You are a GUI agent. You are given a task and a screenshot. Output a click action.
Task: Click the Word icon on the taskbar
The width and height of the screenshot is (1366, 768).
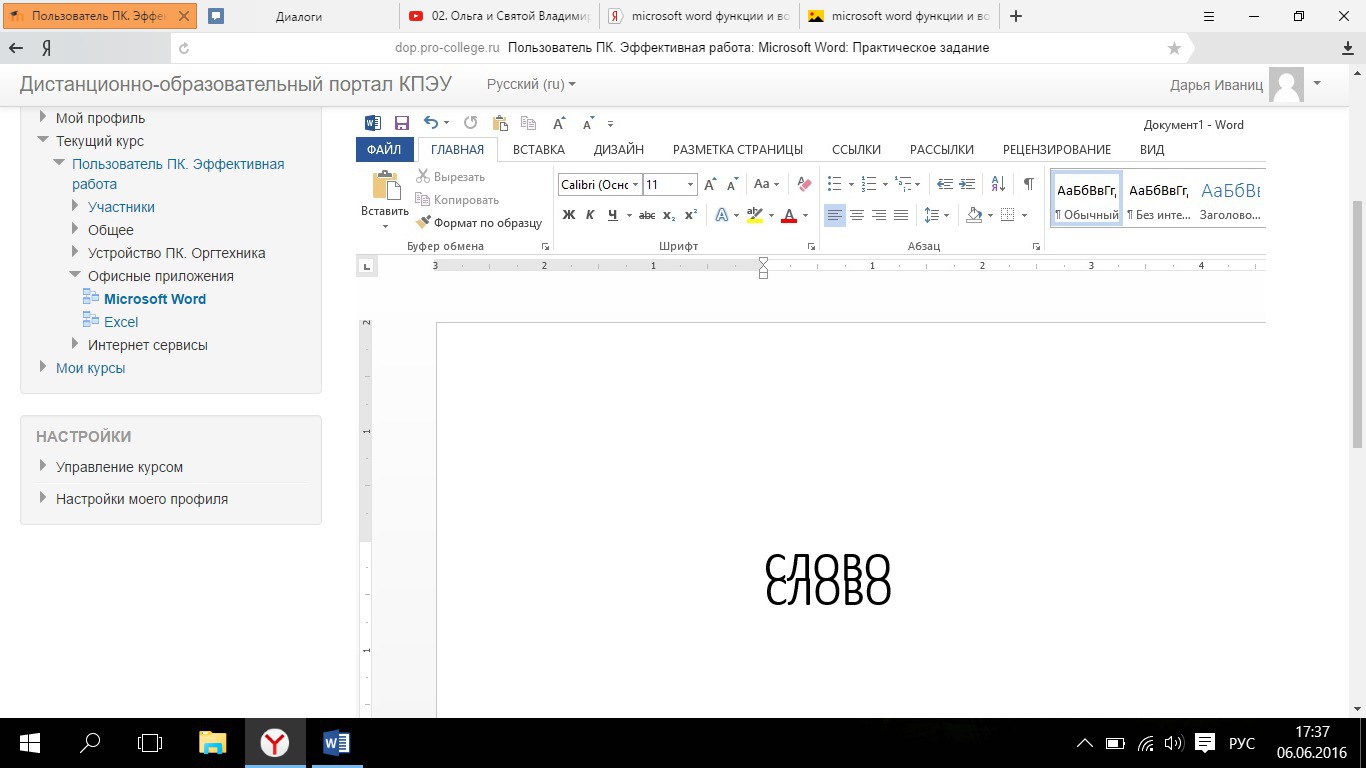click(x=336, y=743)
